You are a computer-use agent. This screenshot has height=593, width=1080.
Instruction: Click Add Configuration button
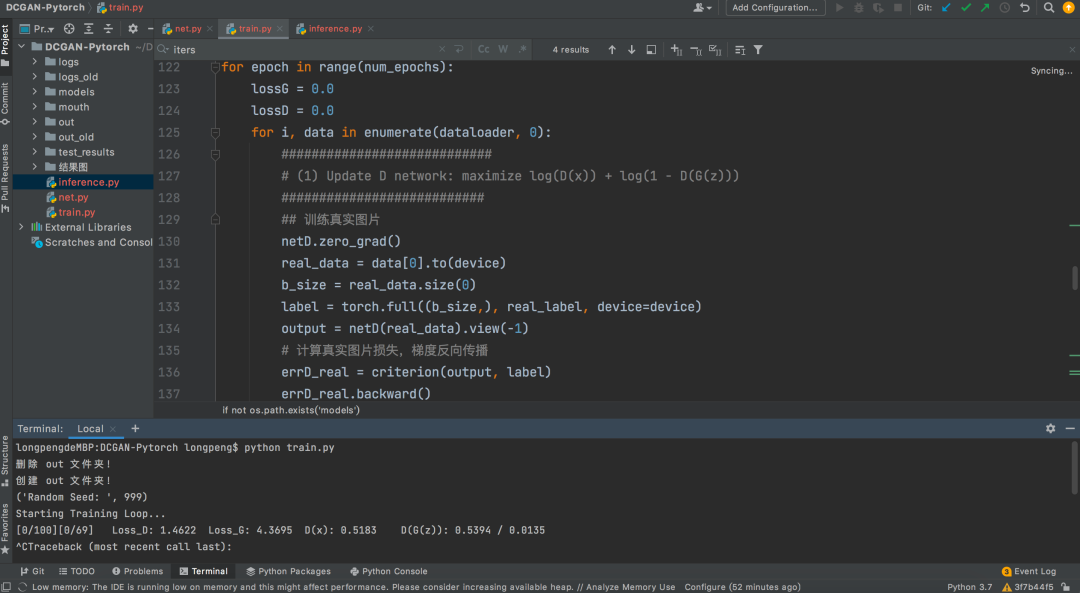(x=775, y=8)
